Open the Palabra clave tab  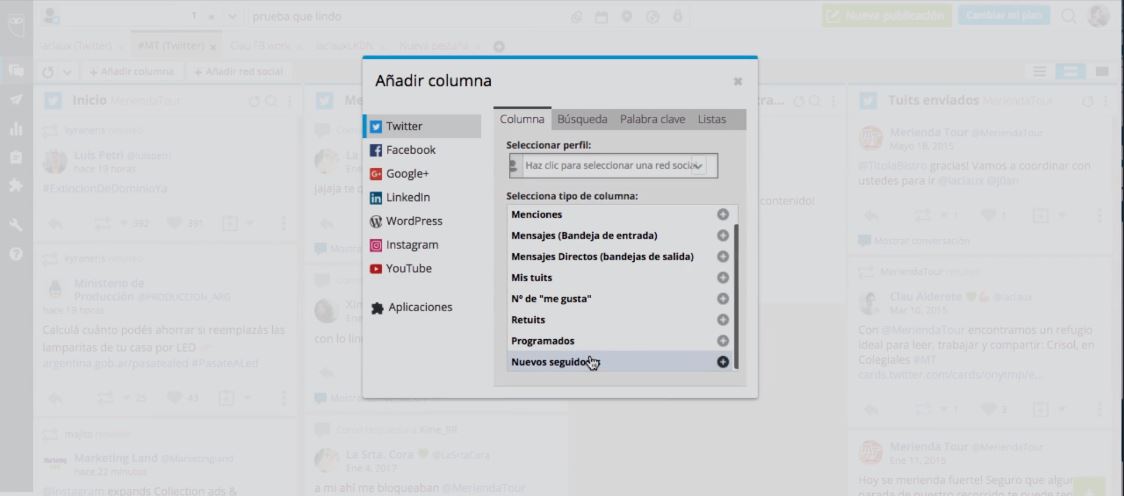coord(652,119)
